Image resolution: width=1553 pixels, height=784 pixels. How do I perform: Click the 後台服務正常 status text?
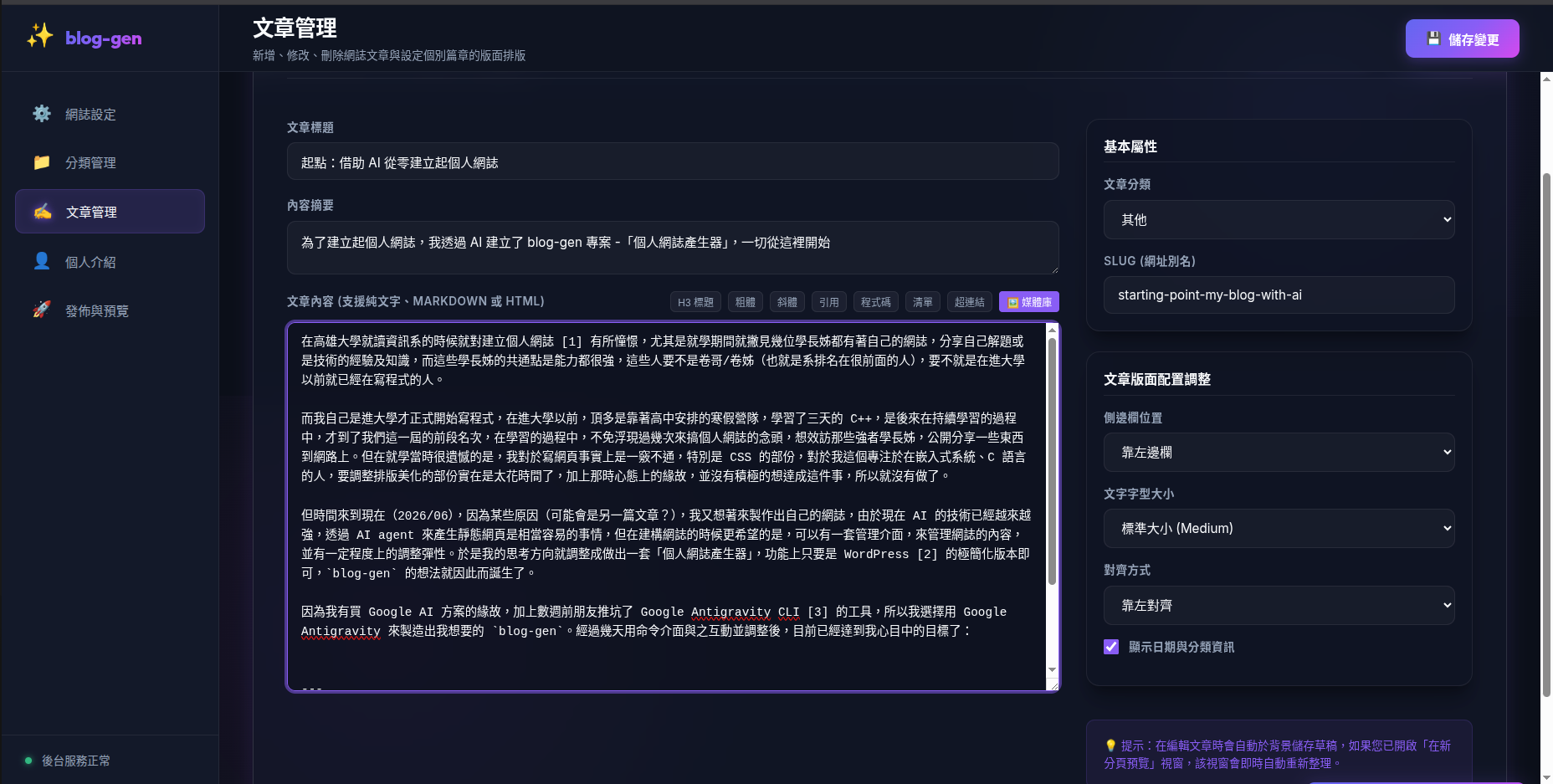pyautogui.click(x=76, y=761)
